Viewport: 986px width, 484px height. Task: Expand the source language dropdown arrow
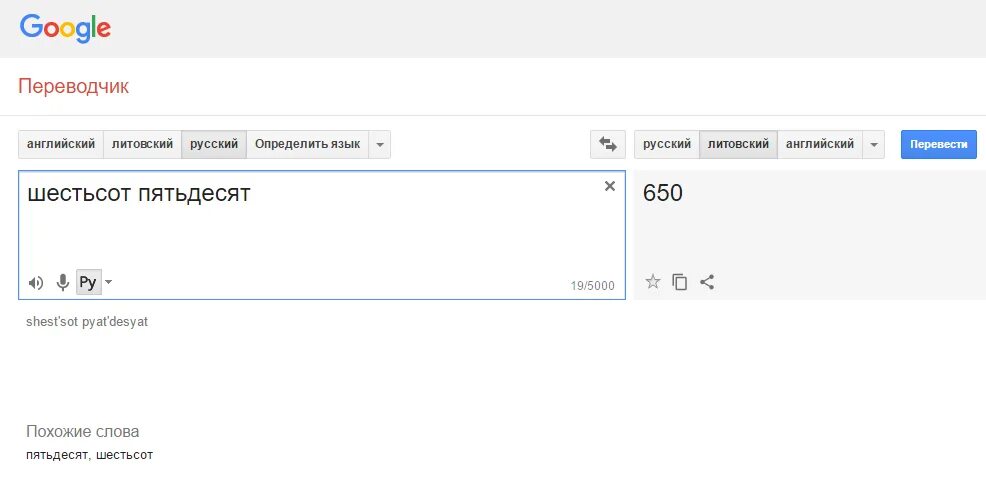pos(379,144)
